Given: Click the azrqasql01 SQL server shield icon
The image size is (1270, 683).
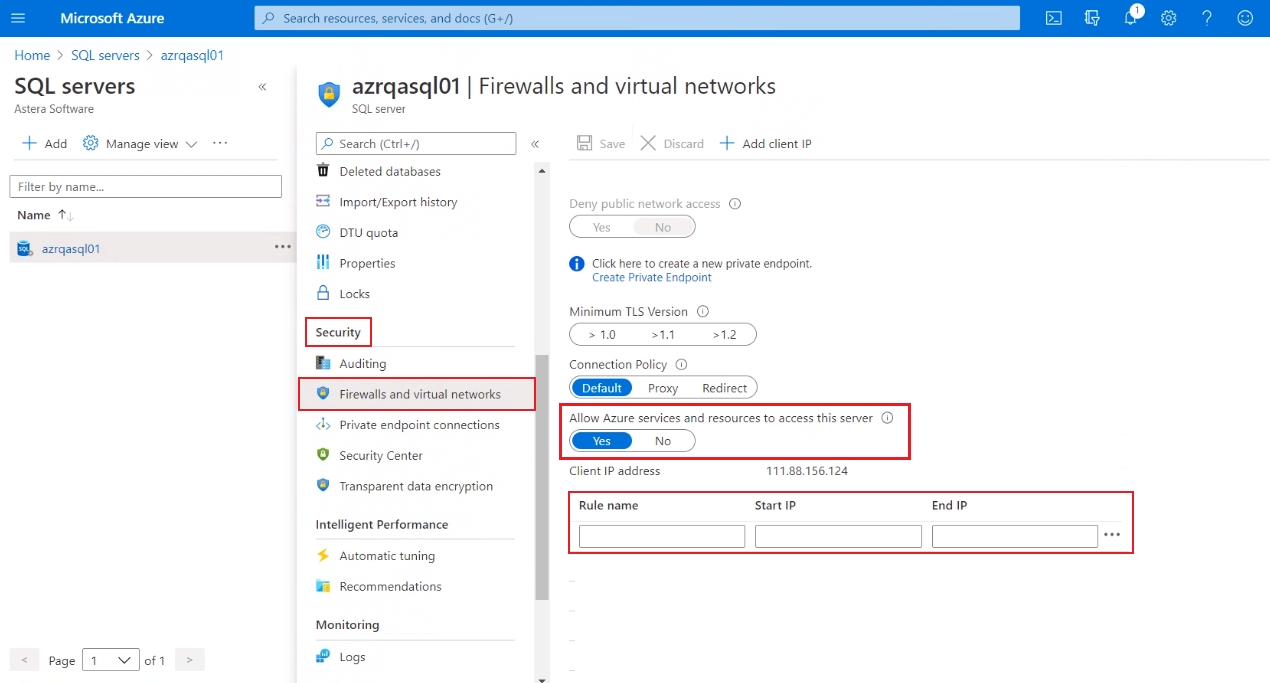Looking at the screenshot, I should (x=329, y=94).
